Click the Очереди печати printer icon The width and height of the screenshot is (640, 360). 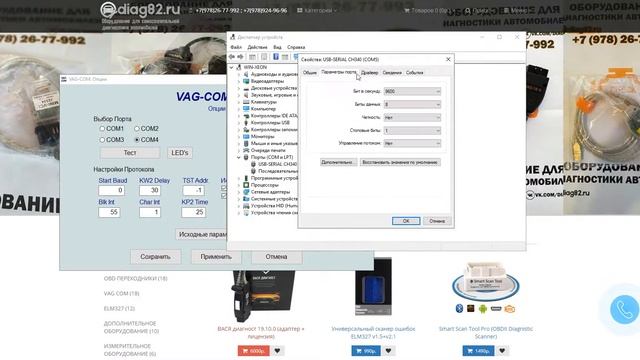[246, 150]
